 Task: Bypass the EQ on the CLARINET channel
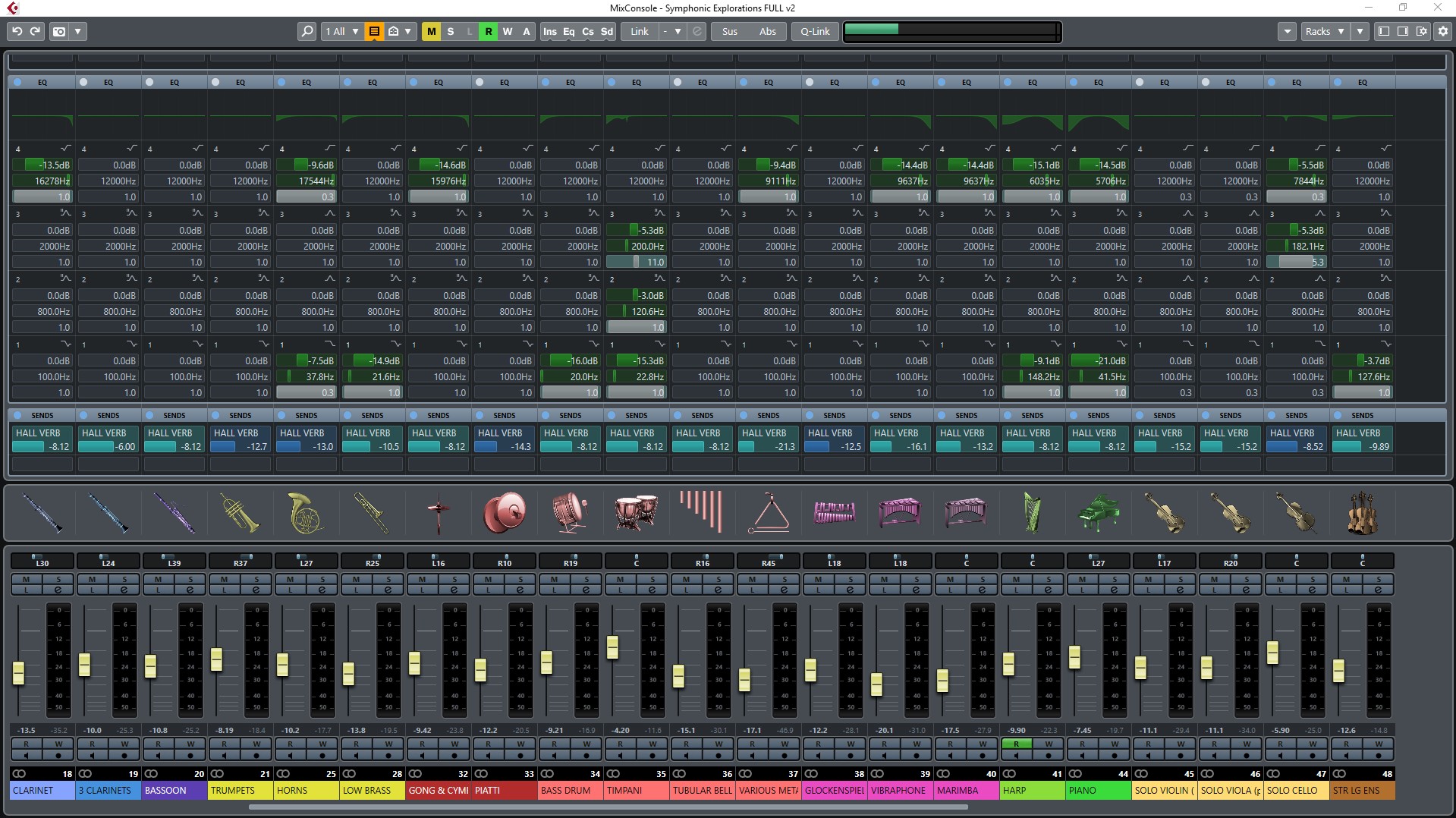tap(17, 82)
